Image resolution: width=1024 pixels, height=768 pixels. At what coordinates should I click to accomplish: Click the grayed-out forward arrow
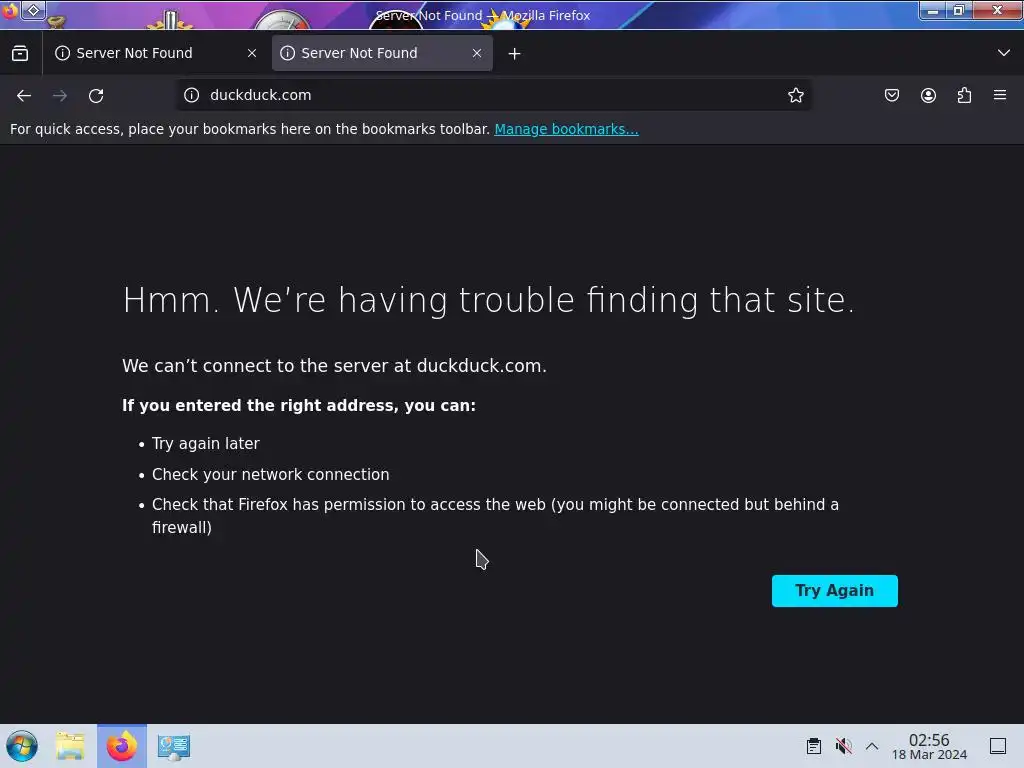click(59, 95)
